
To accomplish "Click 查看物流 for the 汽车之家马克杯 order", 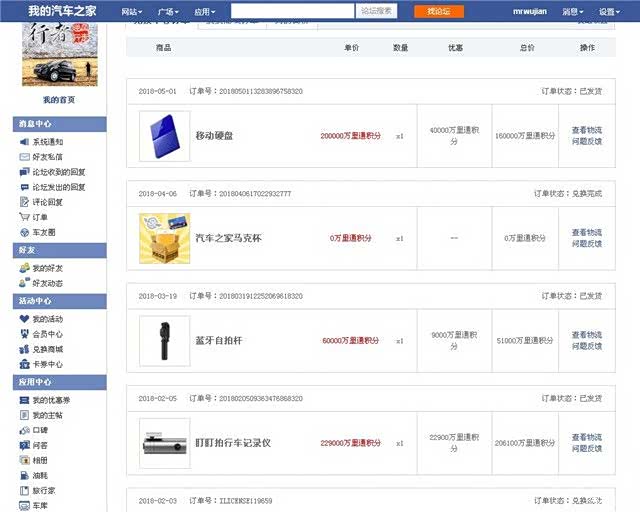I will (587, 232).
